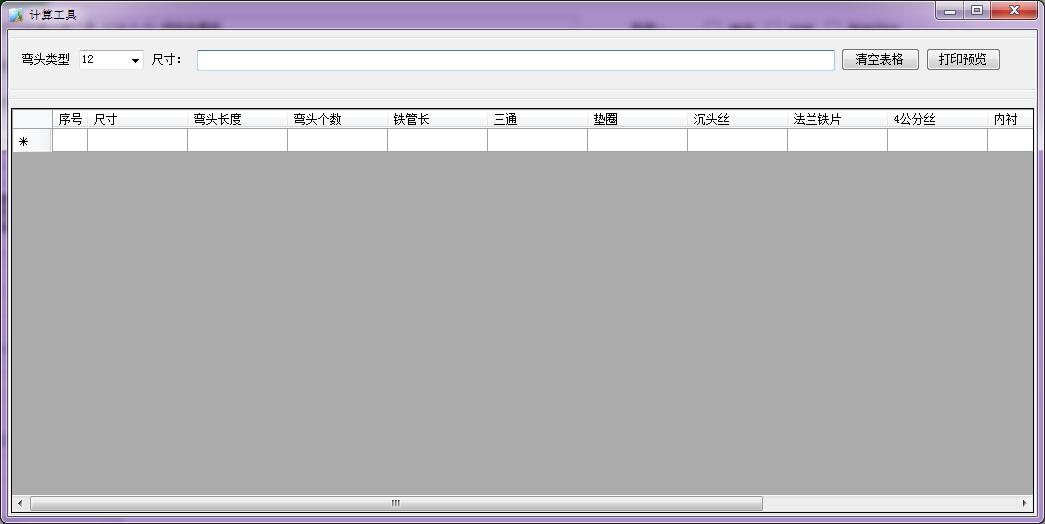Minimize the 计算工具 window
The height and width of the screenshot is (524, 1045).
tap(950, 11)
